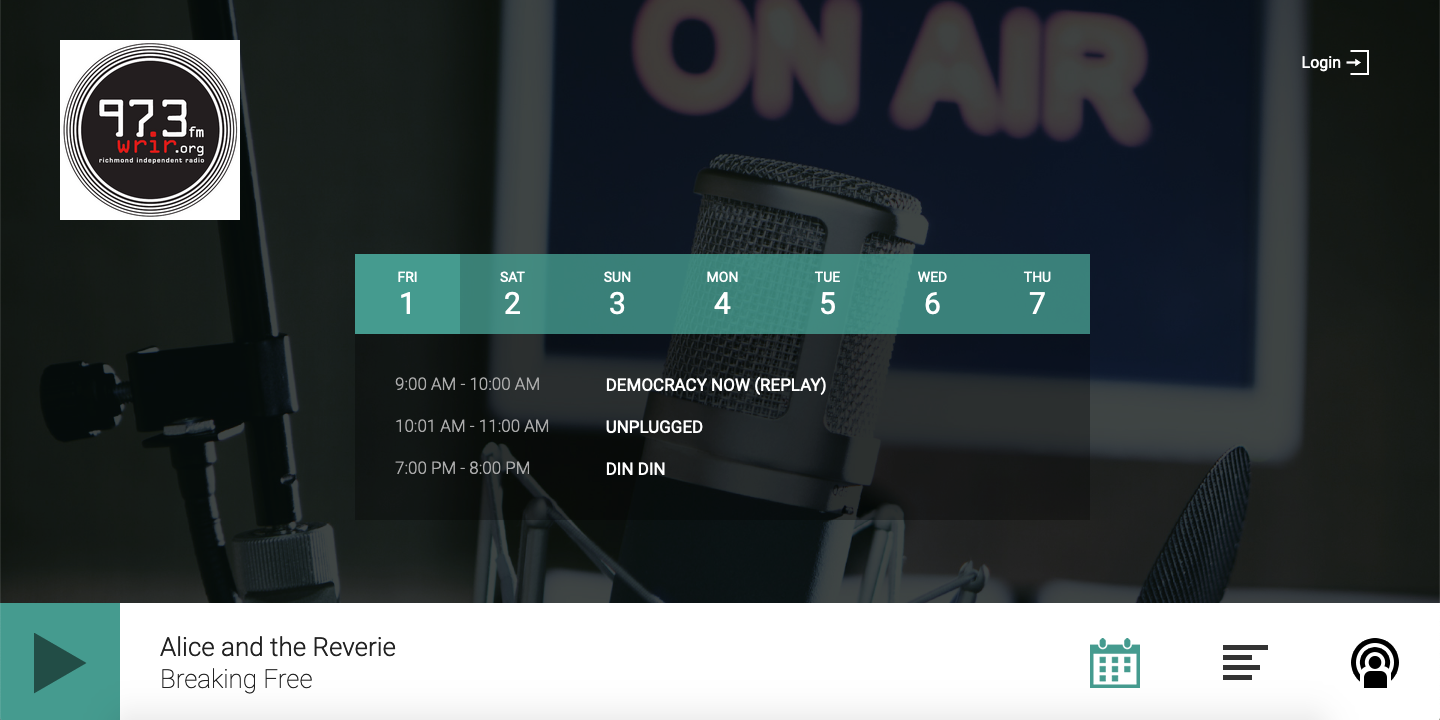Viewport: 1440px width, 720px height.
Task: Select the TUE 5 day tab
Action: [x=827, y=294]
